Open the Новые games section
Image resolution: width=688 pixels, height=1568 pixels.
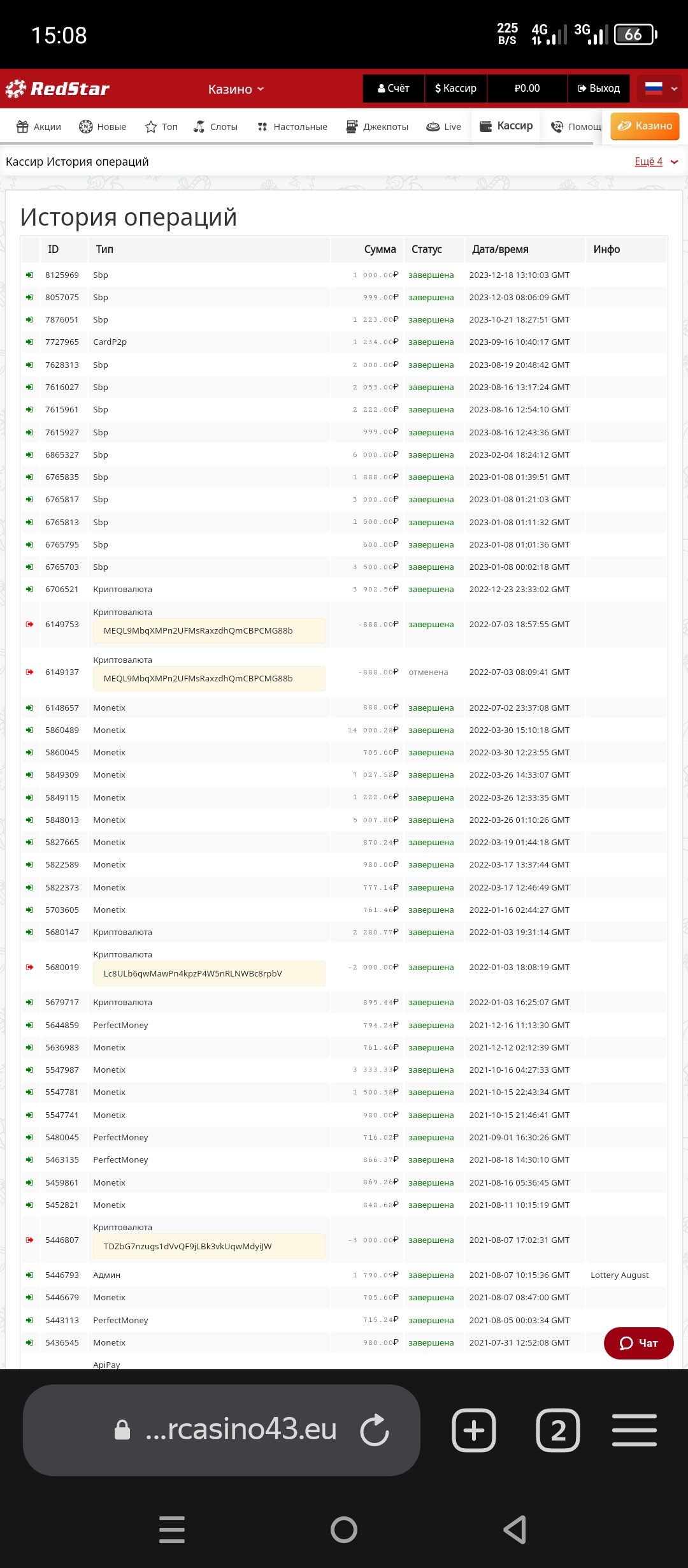click(103, 127)
